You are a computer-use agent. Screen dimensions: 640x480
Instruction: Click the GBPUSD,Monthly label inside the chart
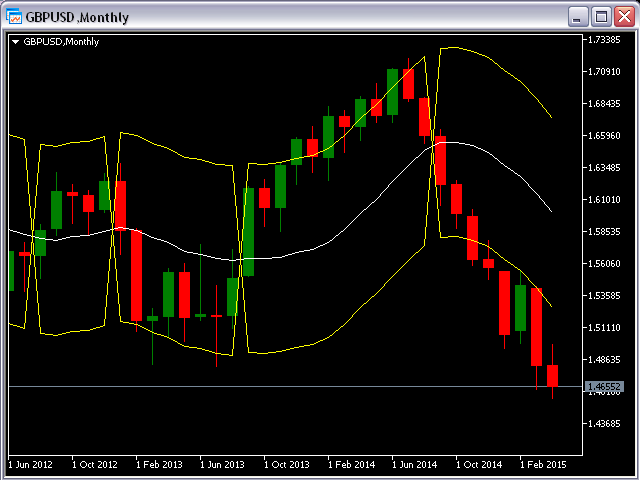[x=61, y=42]
